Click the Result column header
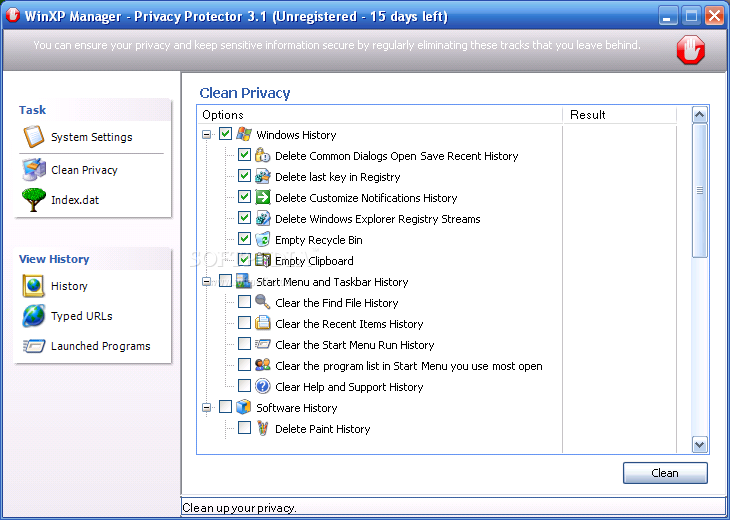 (620, 115)
